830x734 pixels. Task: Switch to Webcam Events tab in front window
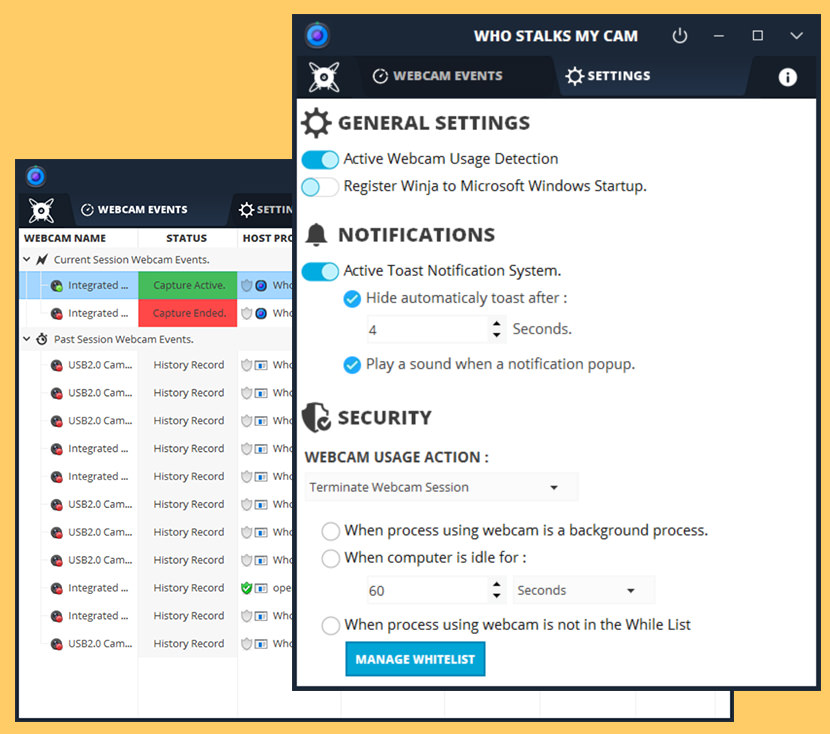click(x=438, y=76)
